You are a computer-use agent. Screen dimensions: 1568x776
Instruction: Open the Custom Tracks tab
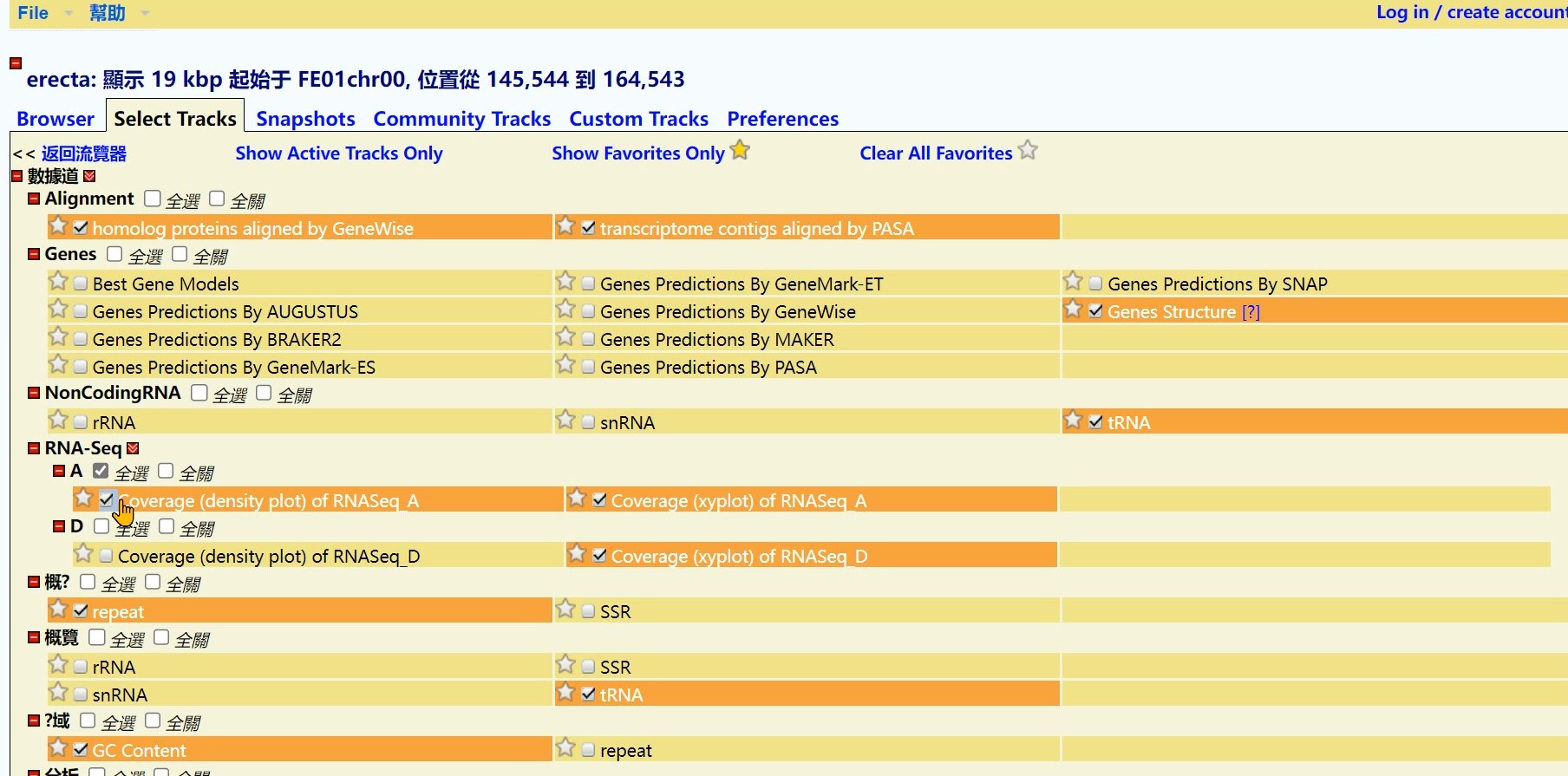[638, 119]
